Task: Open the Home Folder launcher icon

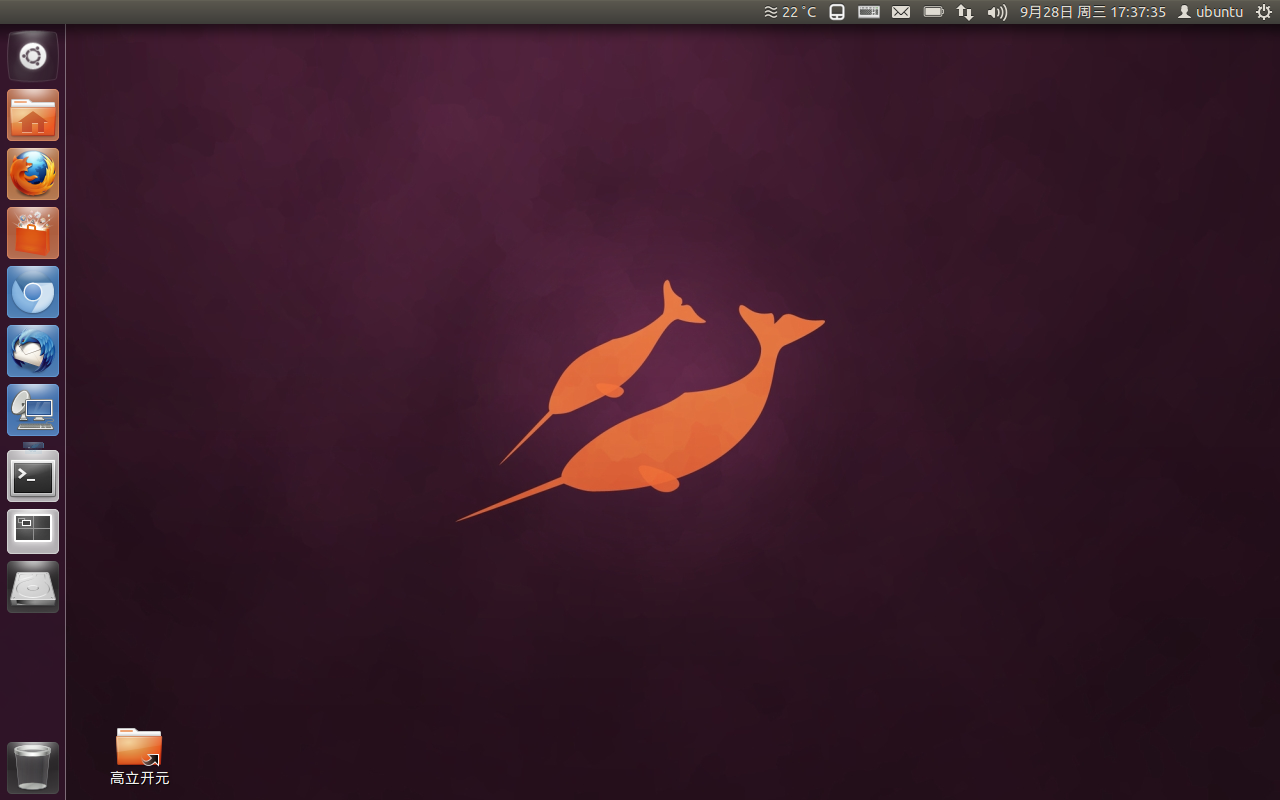Action: [33, 115]
